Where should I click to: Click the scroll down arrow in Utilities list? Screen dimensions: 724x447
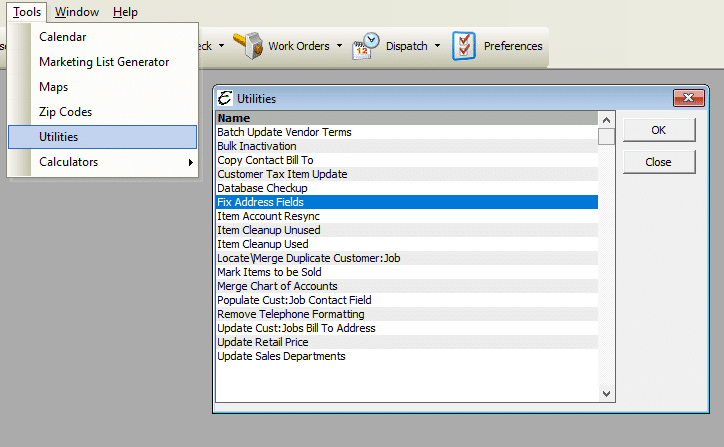606,393
